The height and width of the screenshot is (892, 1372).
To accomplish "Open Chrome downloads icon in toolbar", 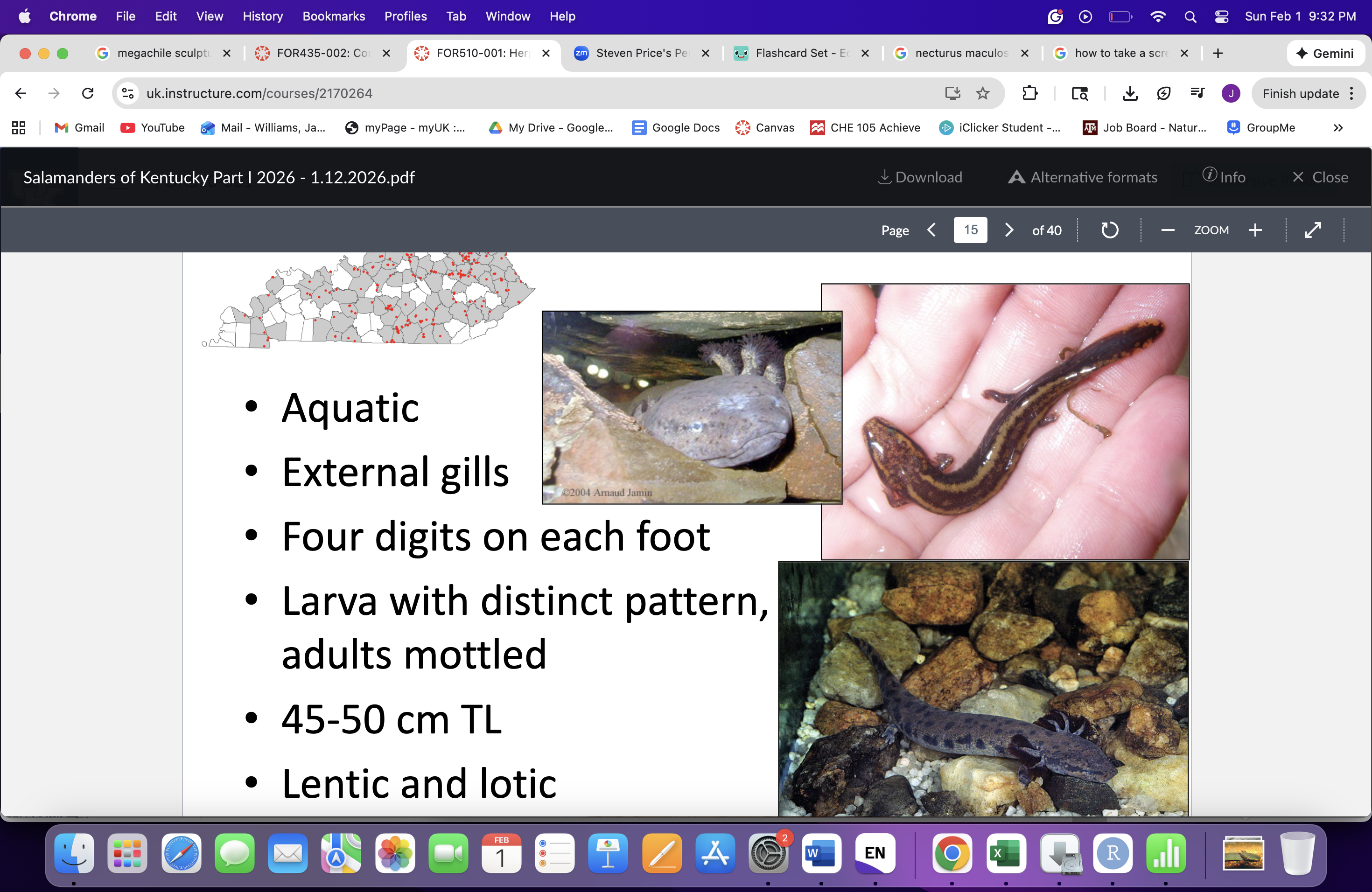I will click(x=1130, y=93).
